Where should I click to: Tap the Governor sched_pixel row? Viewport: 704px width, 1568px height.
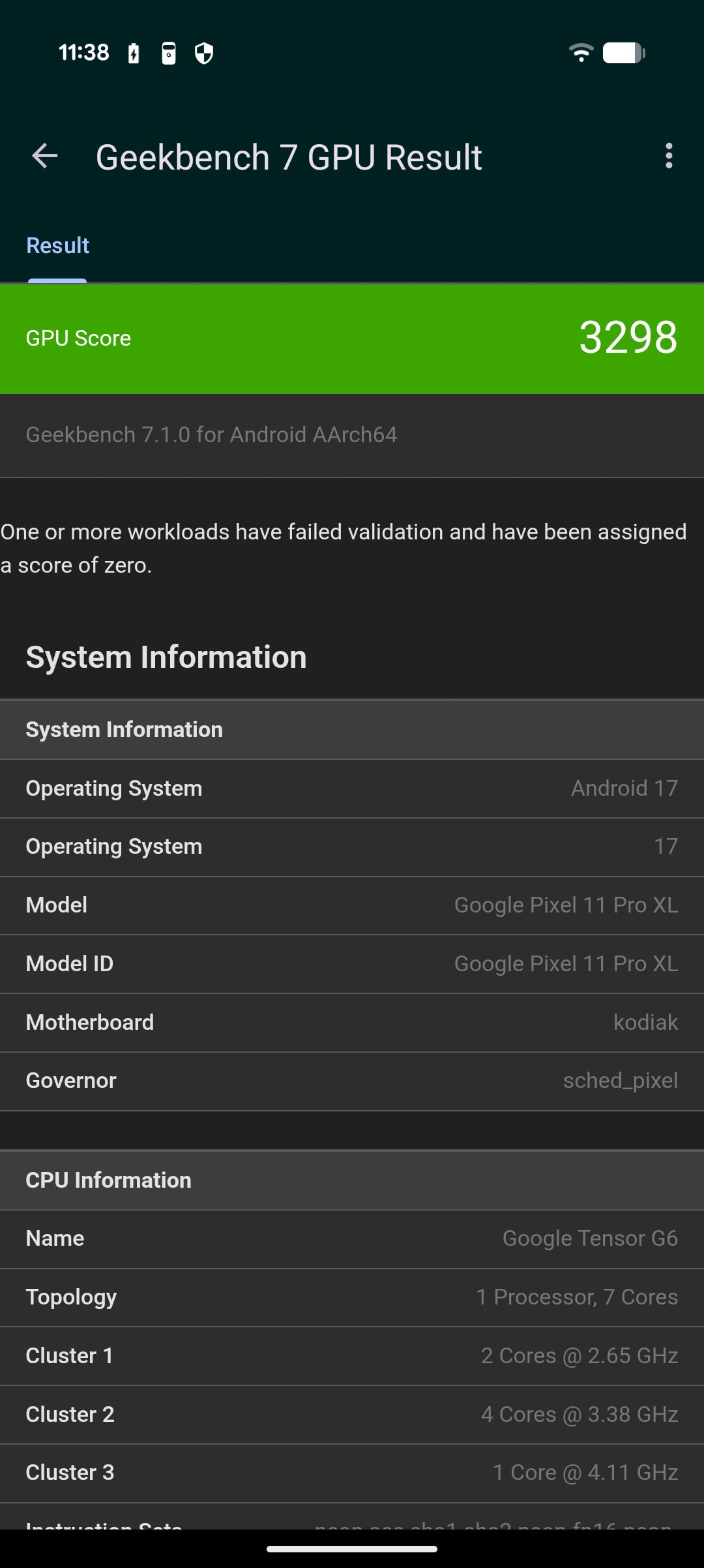point(352,1081)
